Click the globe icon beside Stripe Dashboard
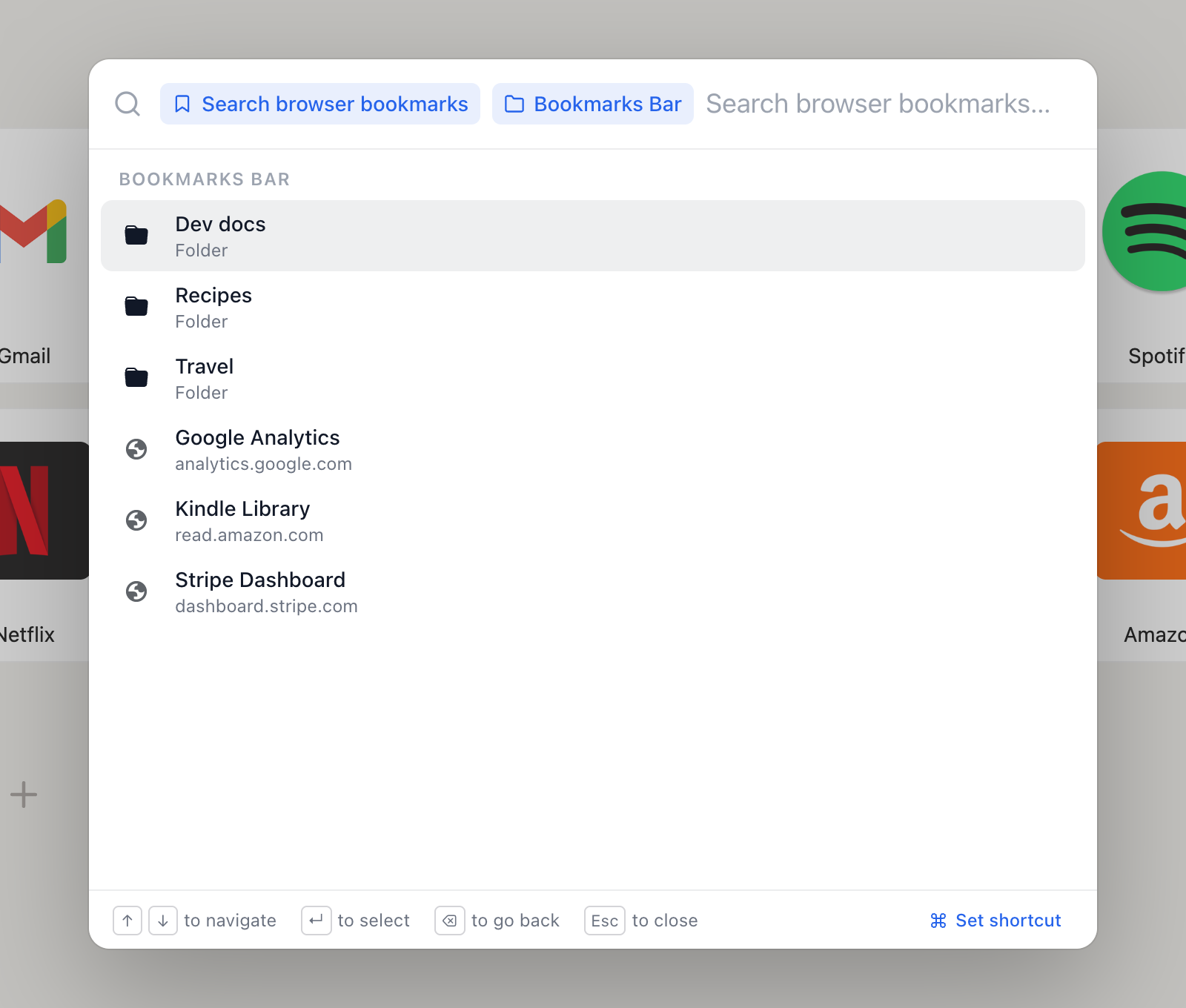Viewport: 1186px width, 1008px height. [136, 591]
